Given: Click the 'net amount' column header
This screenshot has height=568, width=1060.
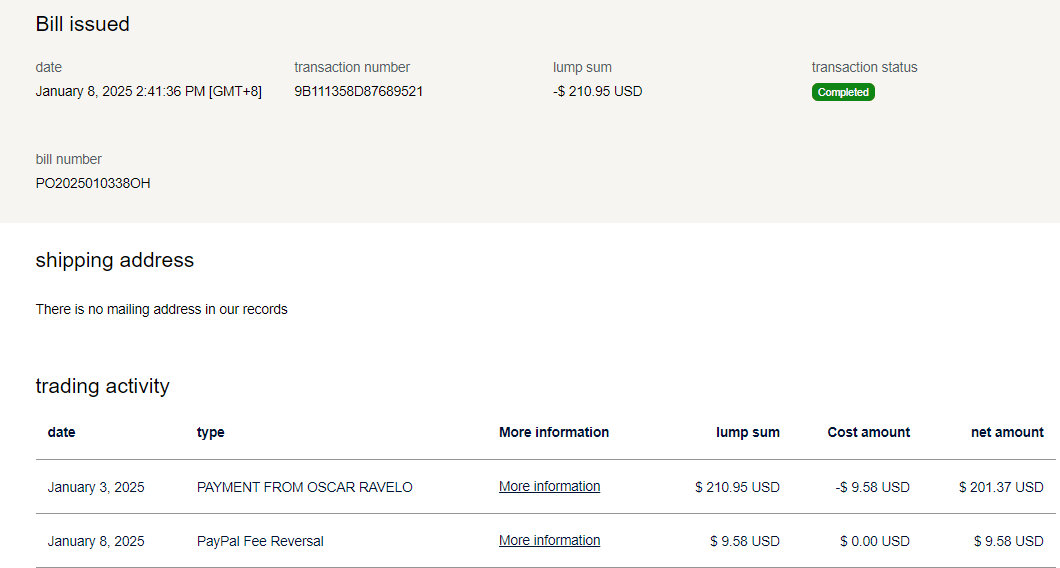Looking at the screenshot, I should click(x=1006, y=433).
